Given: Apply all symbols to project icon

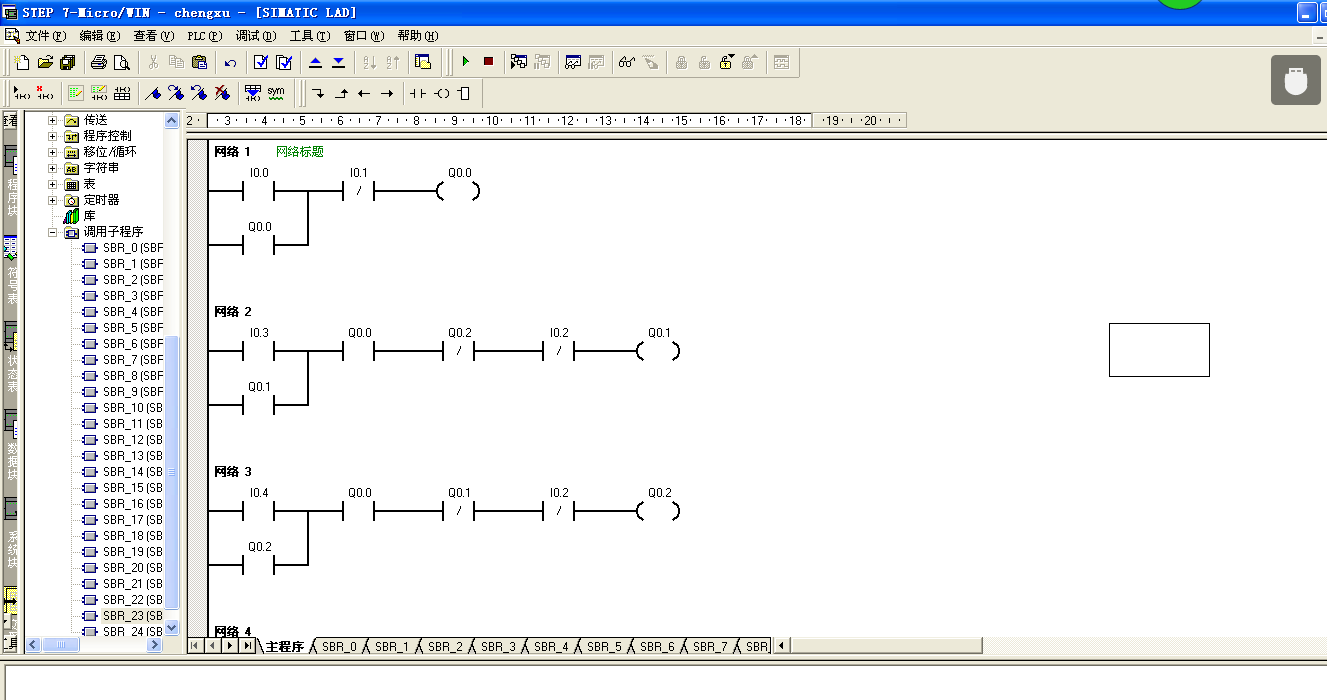Looking at the screenshot, I should pyautogui.click(x=253, y=93).
